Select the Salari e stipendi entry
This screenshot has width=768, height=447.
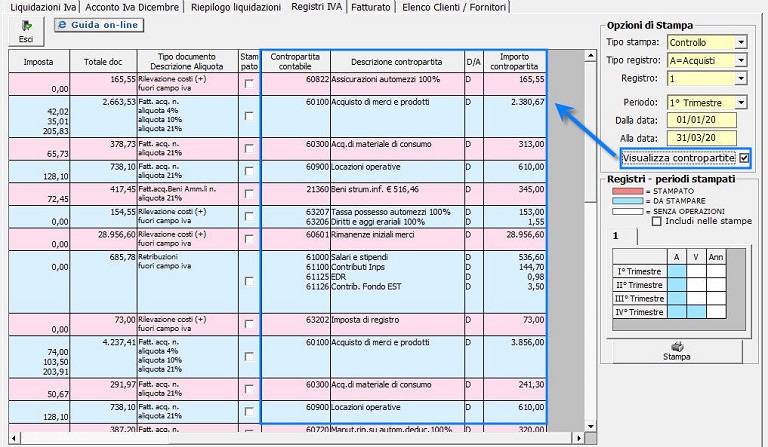[360, 257]
